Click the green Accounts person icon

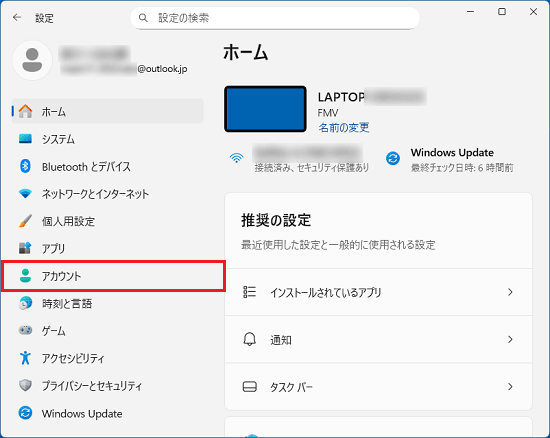click(25, 276)
